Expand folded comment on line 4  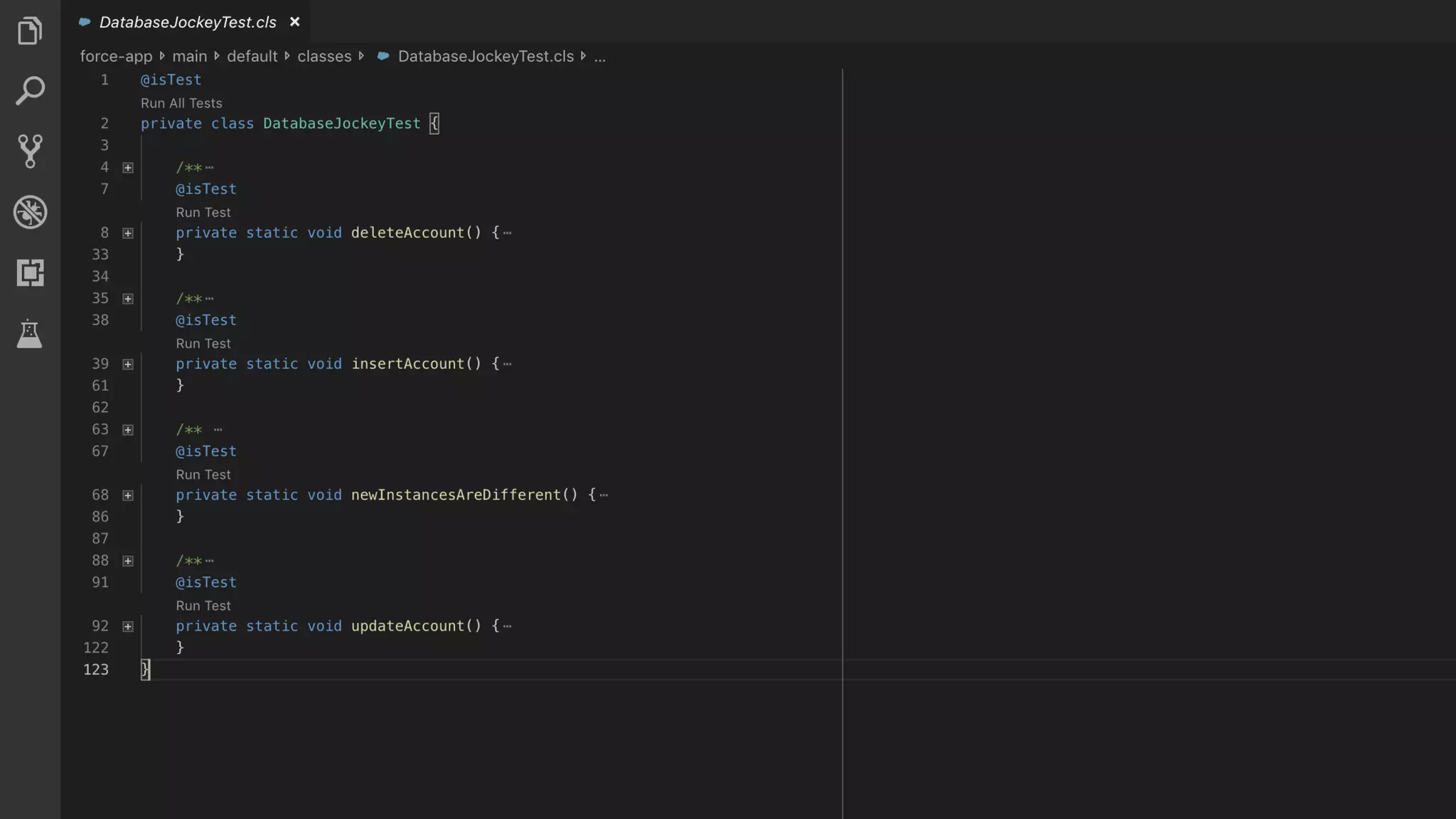(x=128, y=168)
